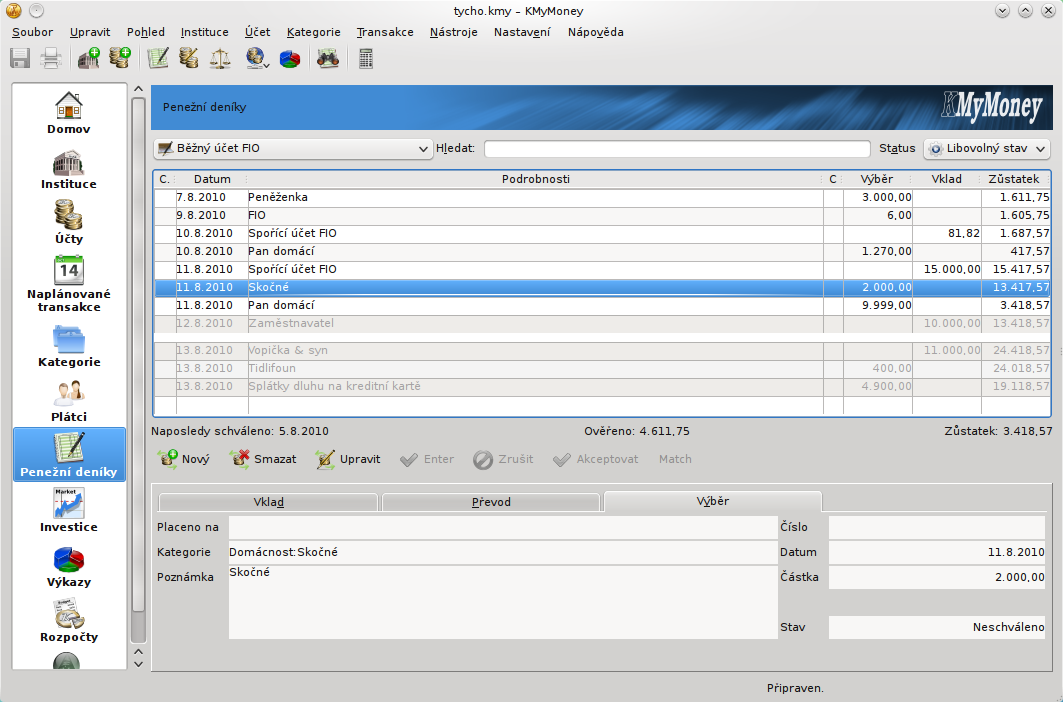The image size is (1063, 702).
Task: Open the Výkazy reports view
Action: pyautogui.click(x=69, y=566)
